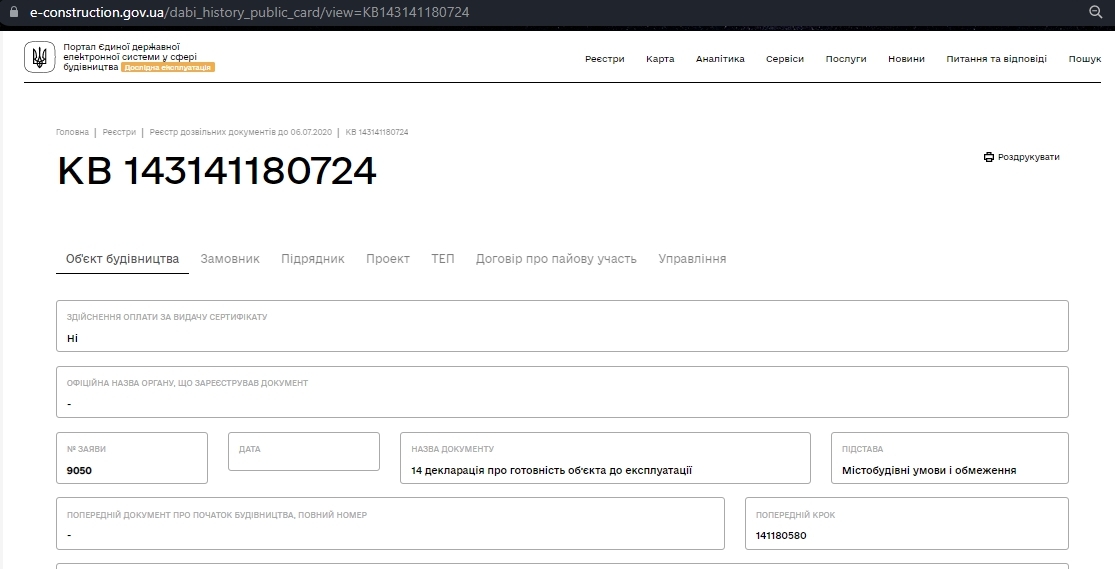Open the Пошук search item
The width and height of the screenshot is (1115, 569).
[1084, 59]
